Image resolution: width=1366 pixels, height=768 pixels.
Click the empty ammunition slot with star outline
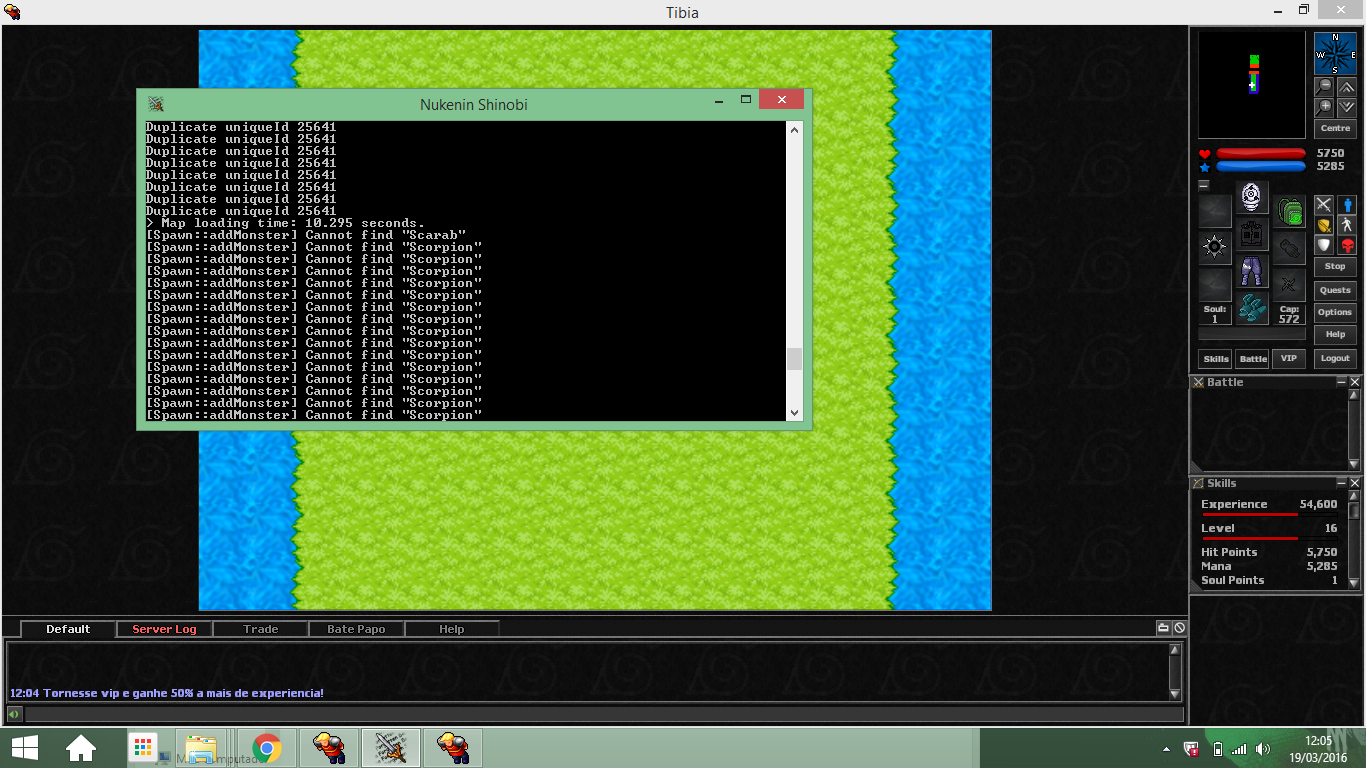point(1290,285)
